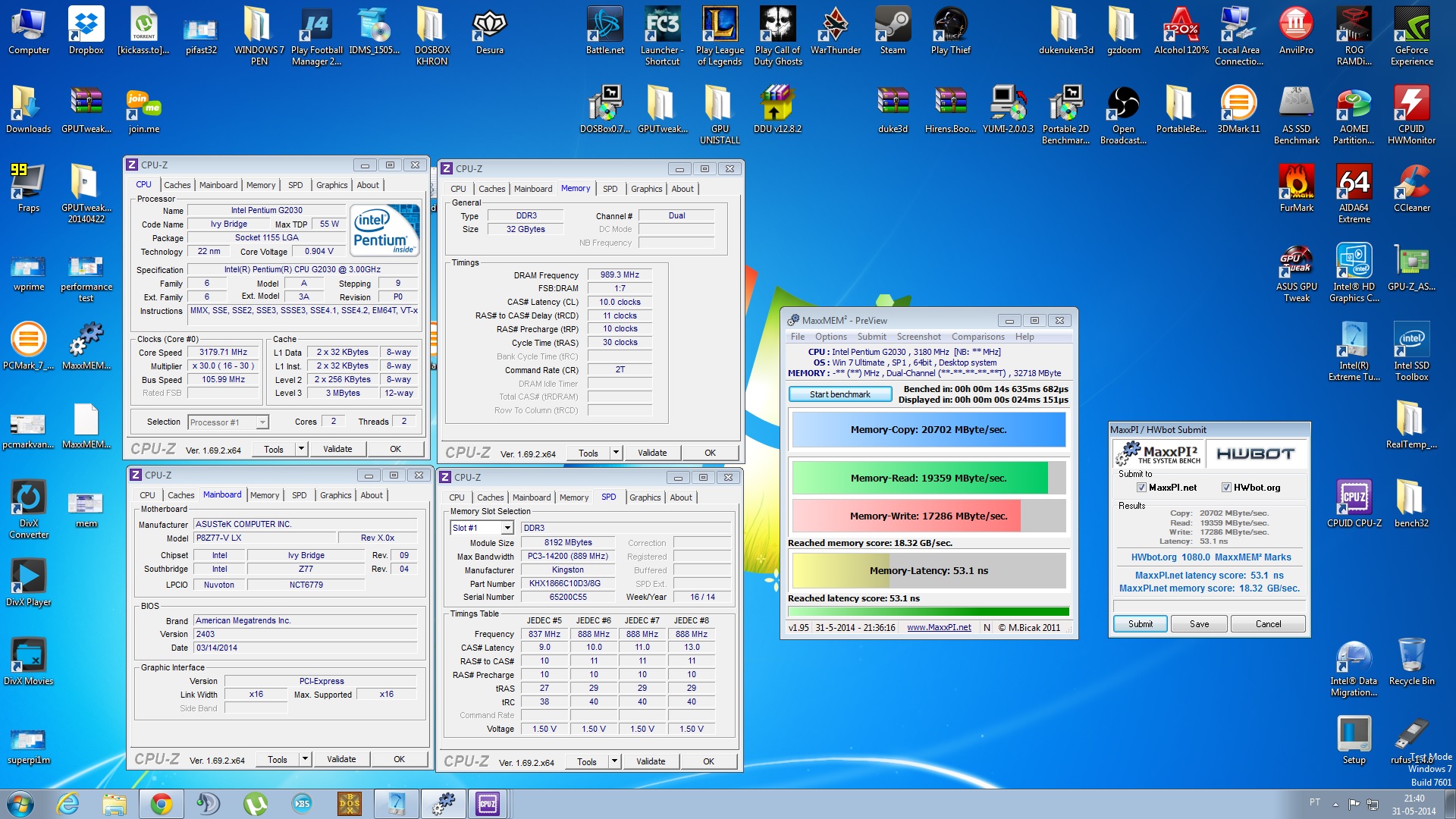Click the Windows Start button
1456x819 pixels.
coord(20,803)
